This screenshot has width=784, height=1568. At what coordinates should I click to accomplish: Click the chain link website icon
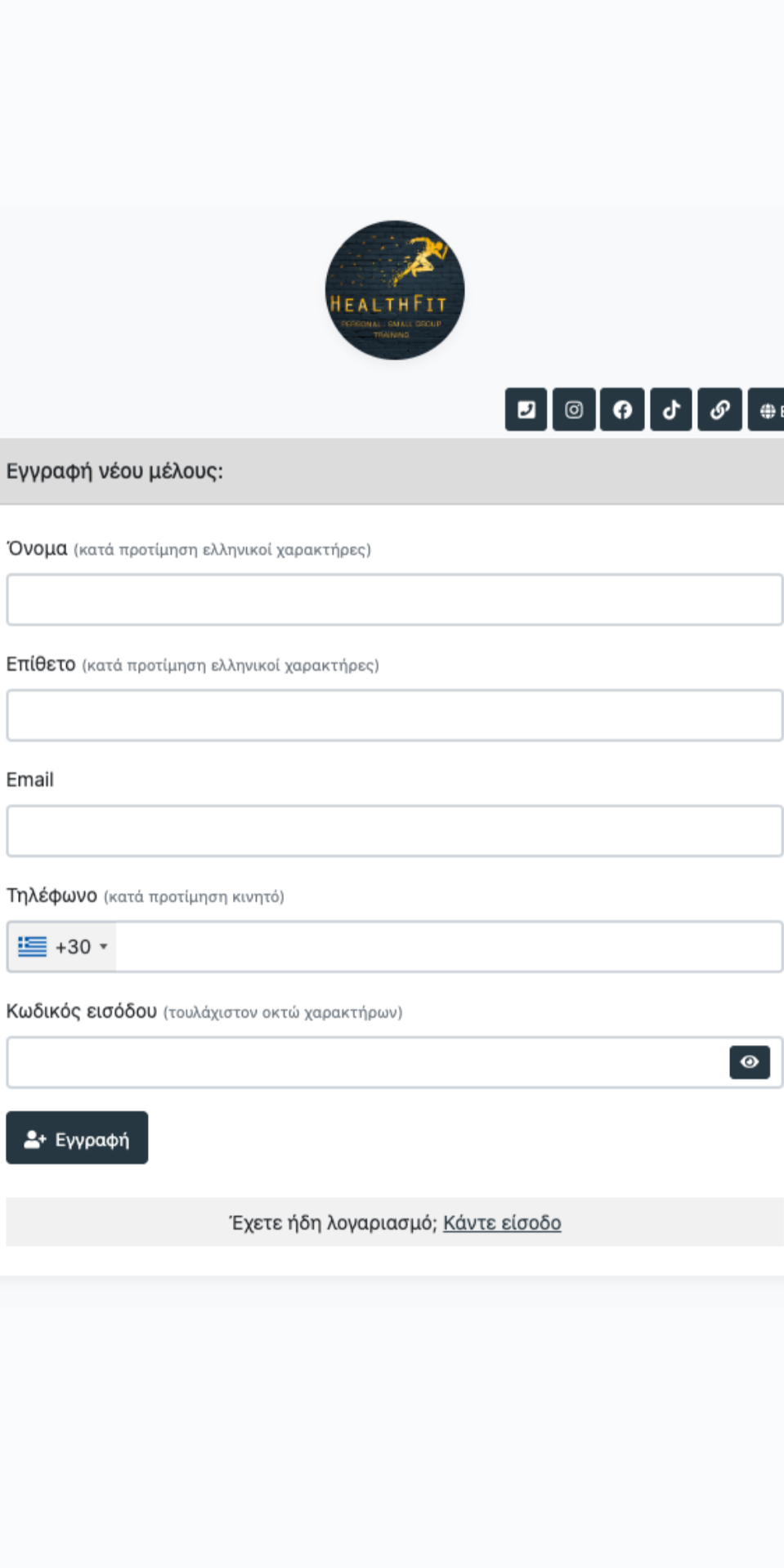[719, 409]
